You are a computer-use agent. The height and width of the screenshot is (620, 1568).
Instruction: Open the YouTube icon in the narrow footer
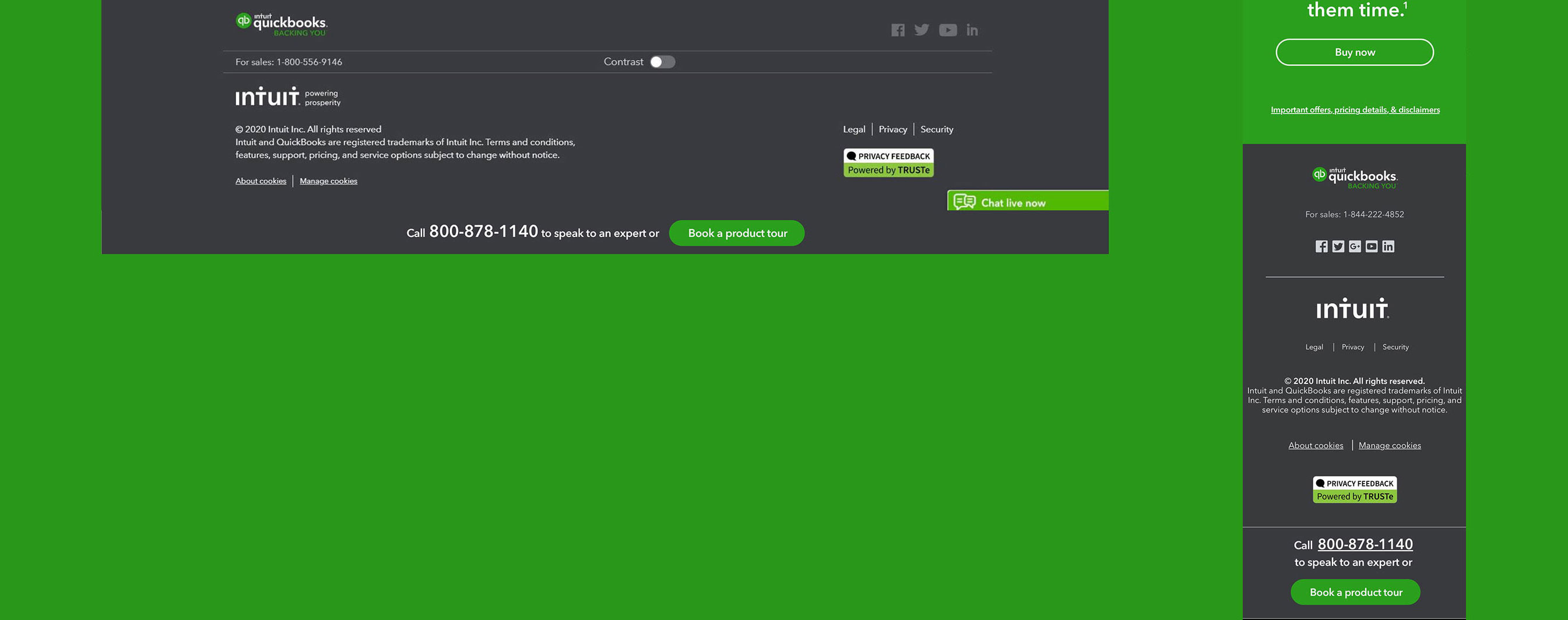click(1372, 246)
